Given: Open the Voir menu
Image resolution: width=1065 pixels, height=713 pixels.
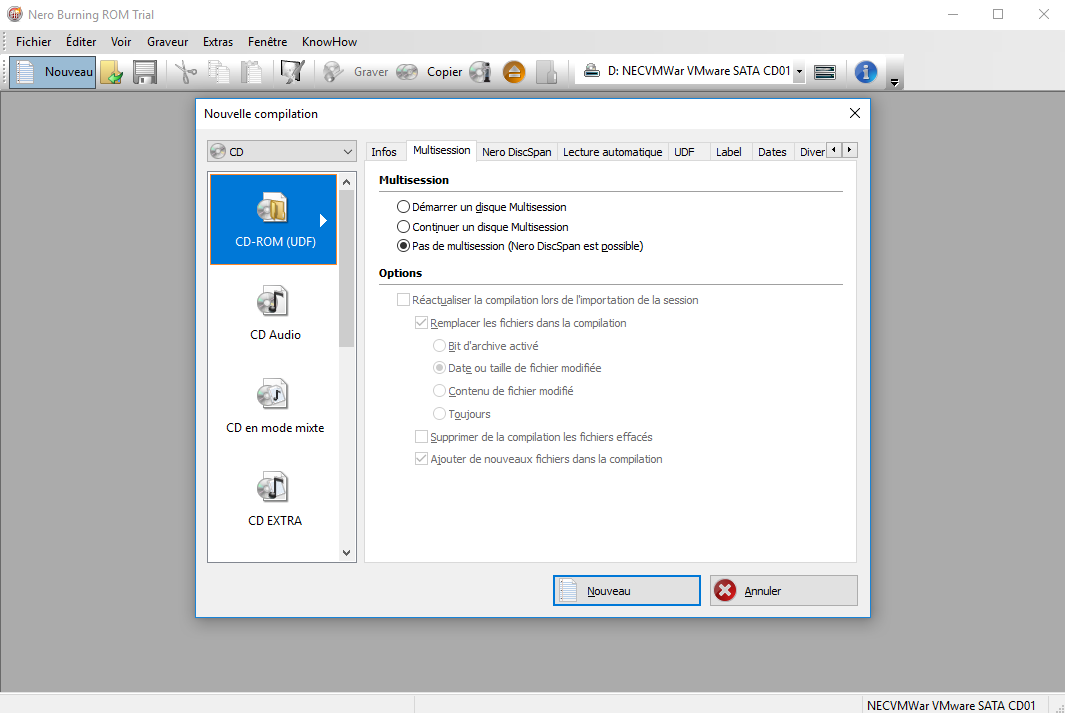Looking at the screenshot, I should point(121,42).
